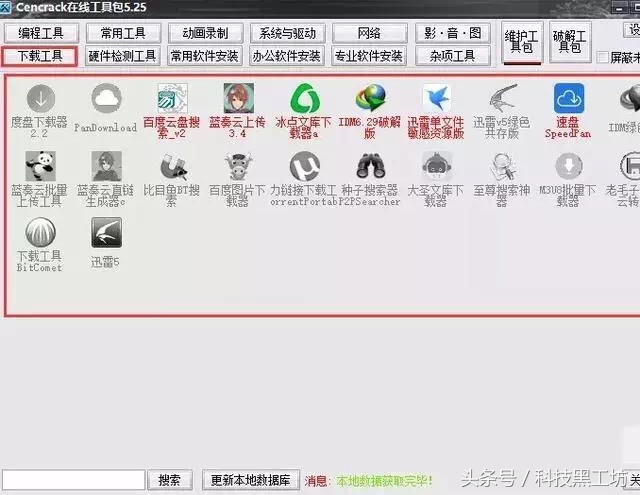Open 迅雷v5绿色共存版 icon

(503, 98)
